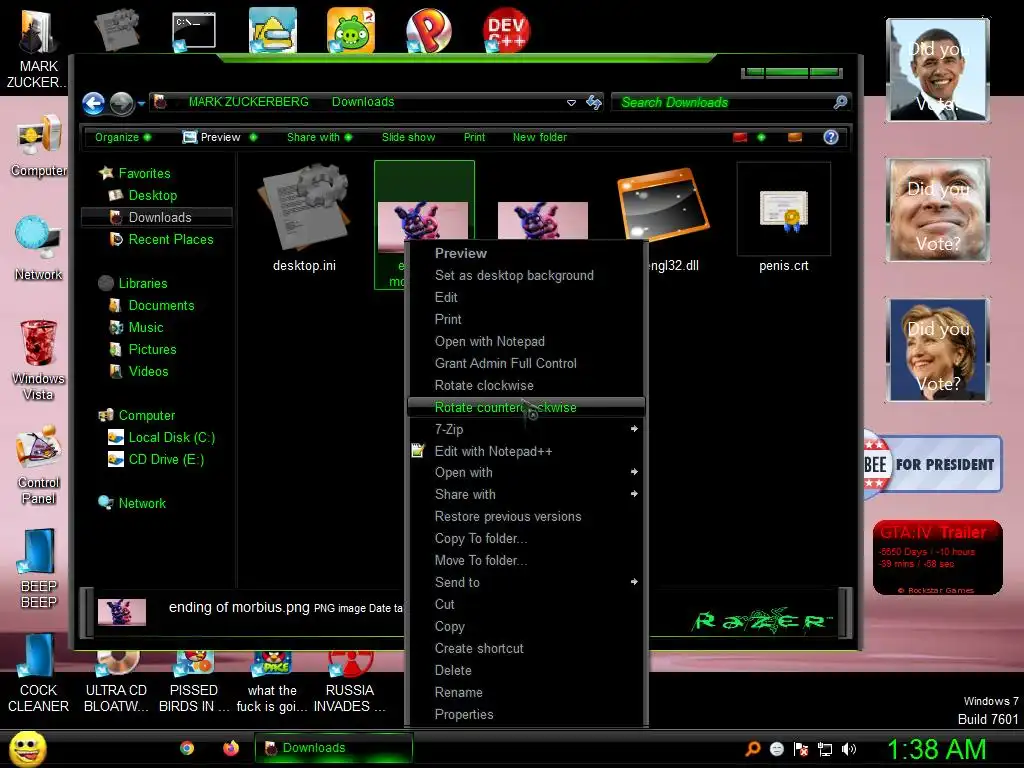Expand the 7-Zip submenu
This screenshot has width=1024, height=768.
526,429
